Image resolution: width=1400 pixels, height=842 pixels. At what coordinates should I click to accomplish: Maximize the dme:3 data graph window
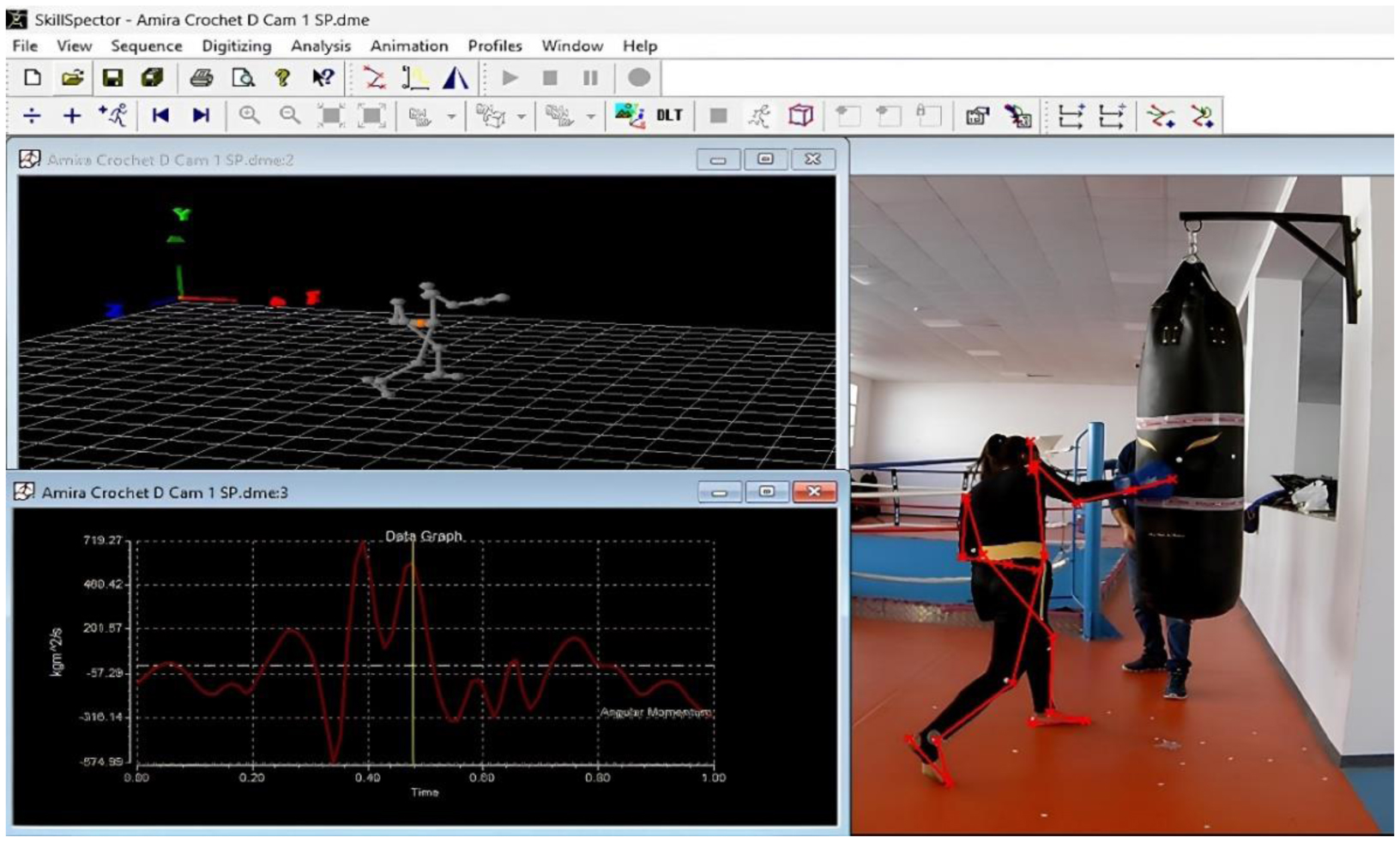766,491
